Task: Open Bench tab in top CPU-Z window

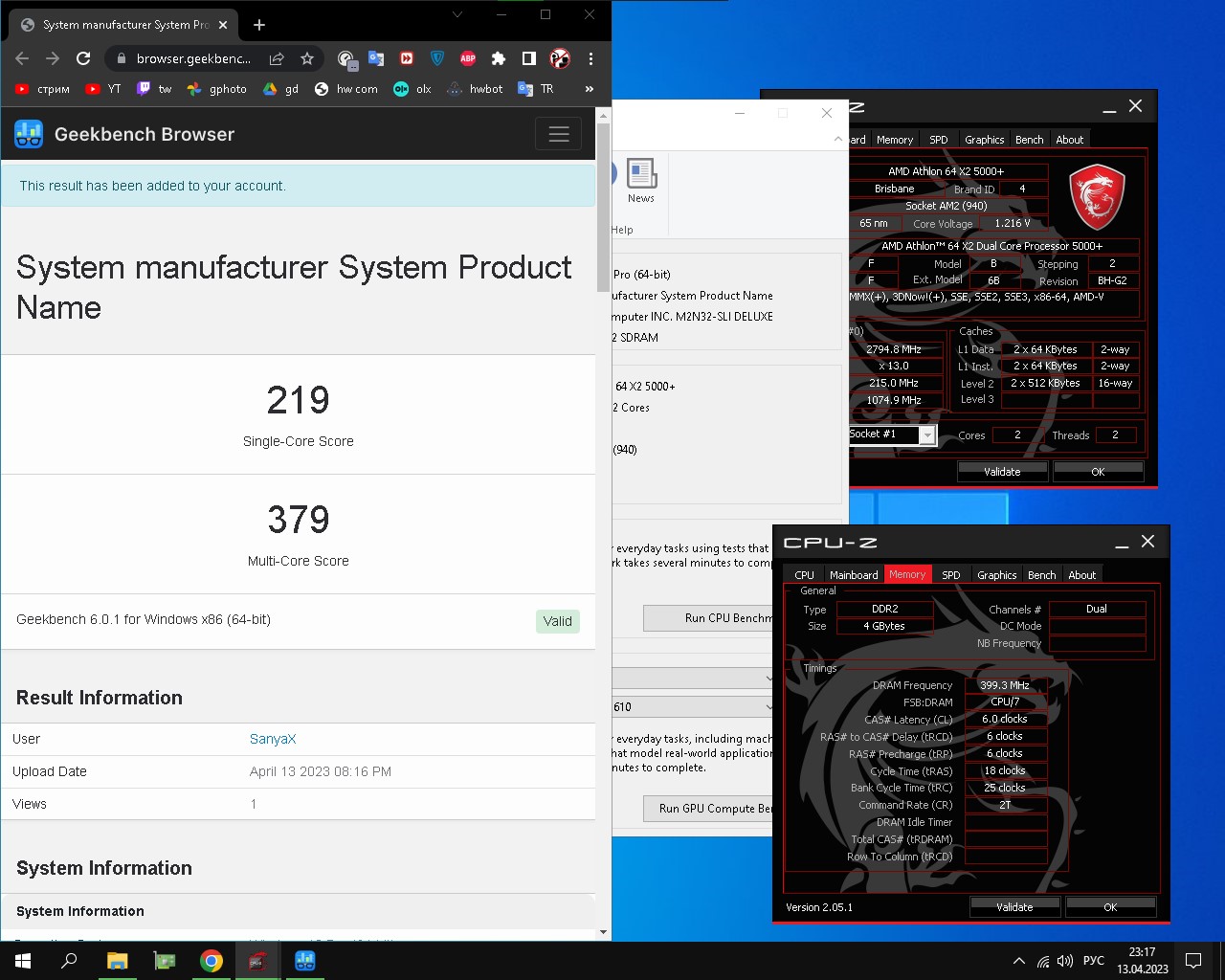Action: (1030, 140)
